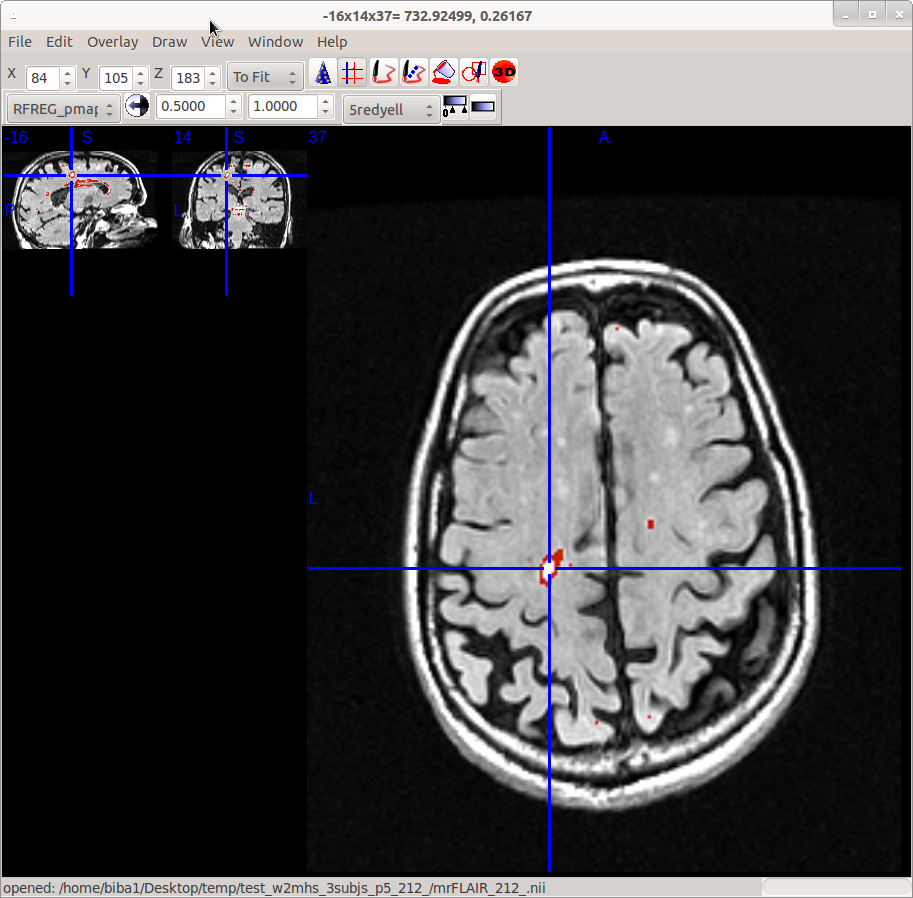The image size is (913, 898).
Task: Open the 5redyell color scheme dropdown
Action: (x=391, y=109)
